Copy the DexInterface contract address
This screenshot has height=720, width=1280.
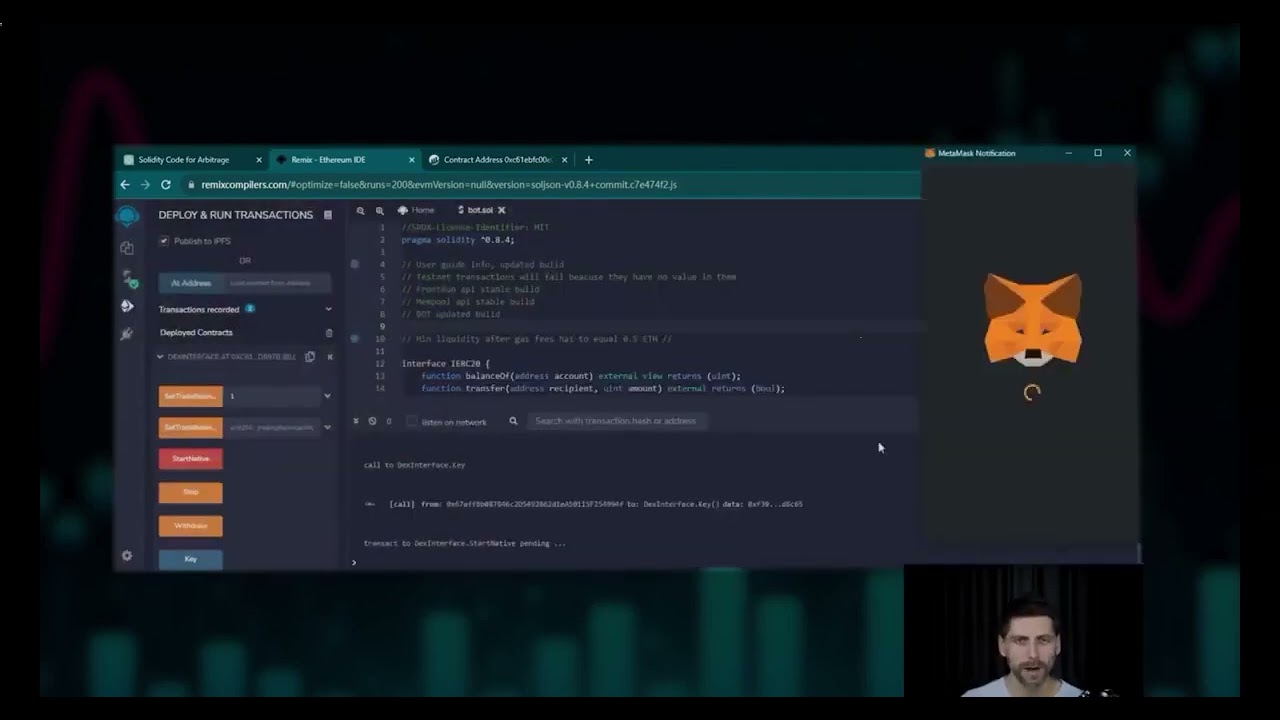310,357
